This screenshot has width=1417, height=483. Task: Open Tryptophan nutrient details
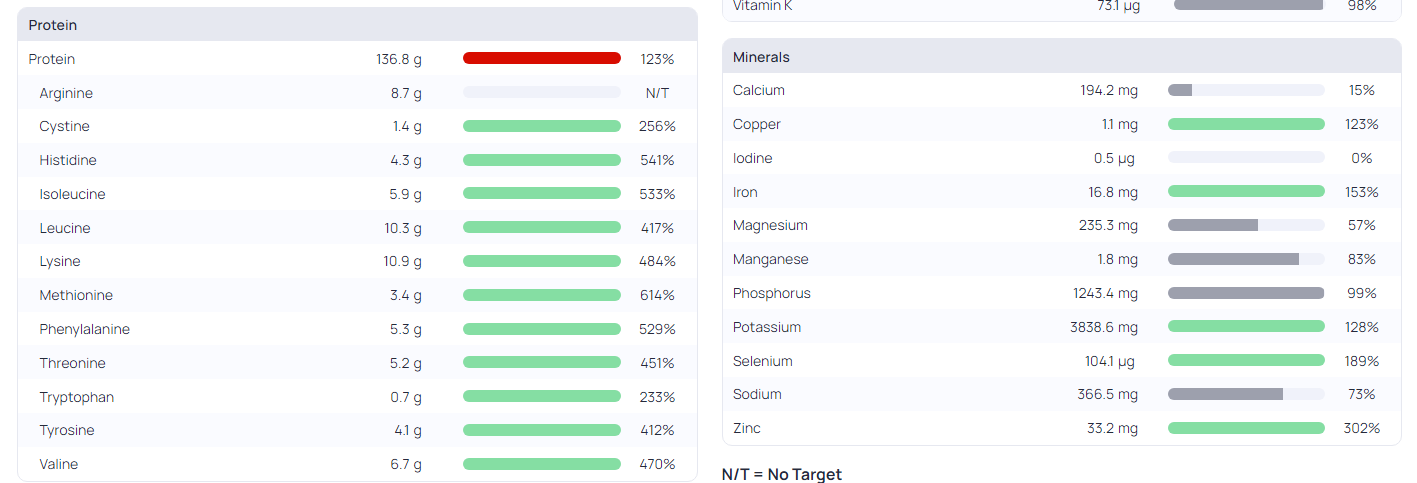77,397
